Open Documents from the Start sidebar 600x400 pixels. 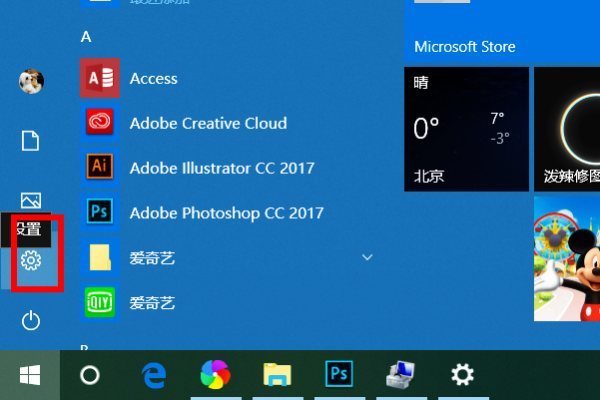click(30, 141)
